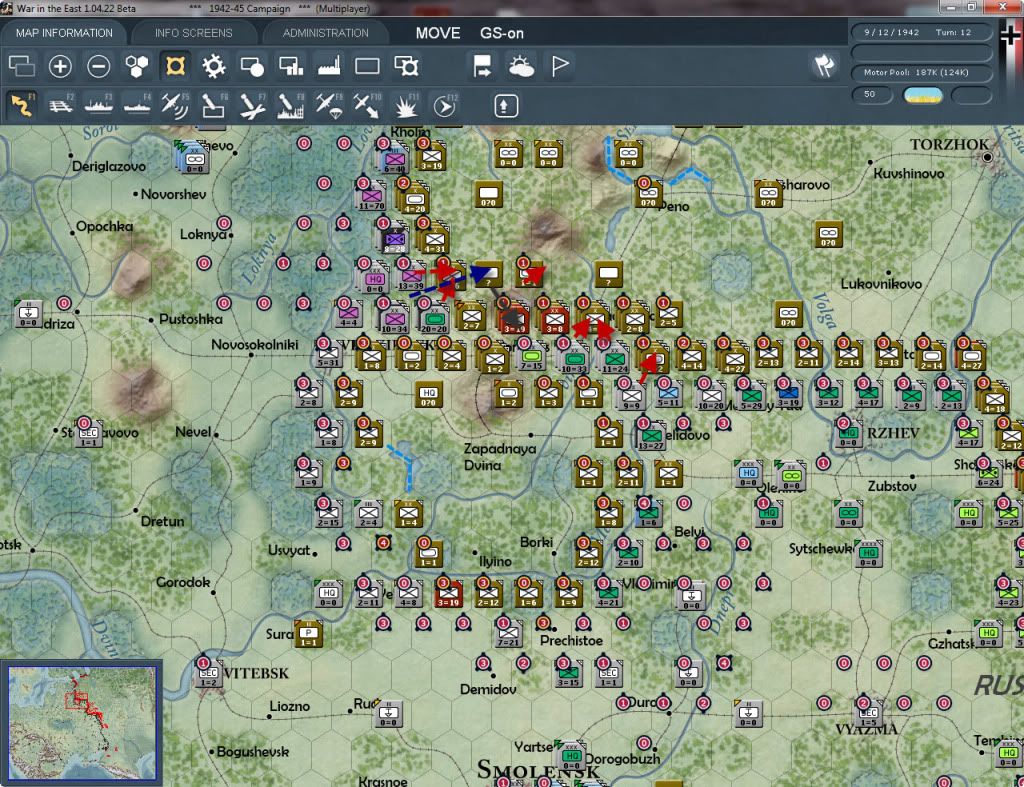Click the Nevel town label
The width and height of the screenshot is (1024, 787).
click(x=193, y=432)
